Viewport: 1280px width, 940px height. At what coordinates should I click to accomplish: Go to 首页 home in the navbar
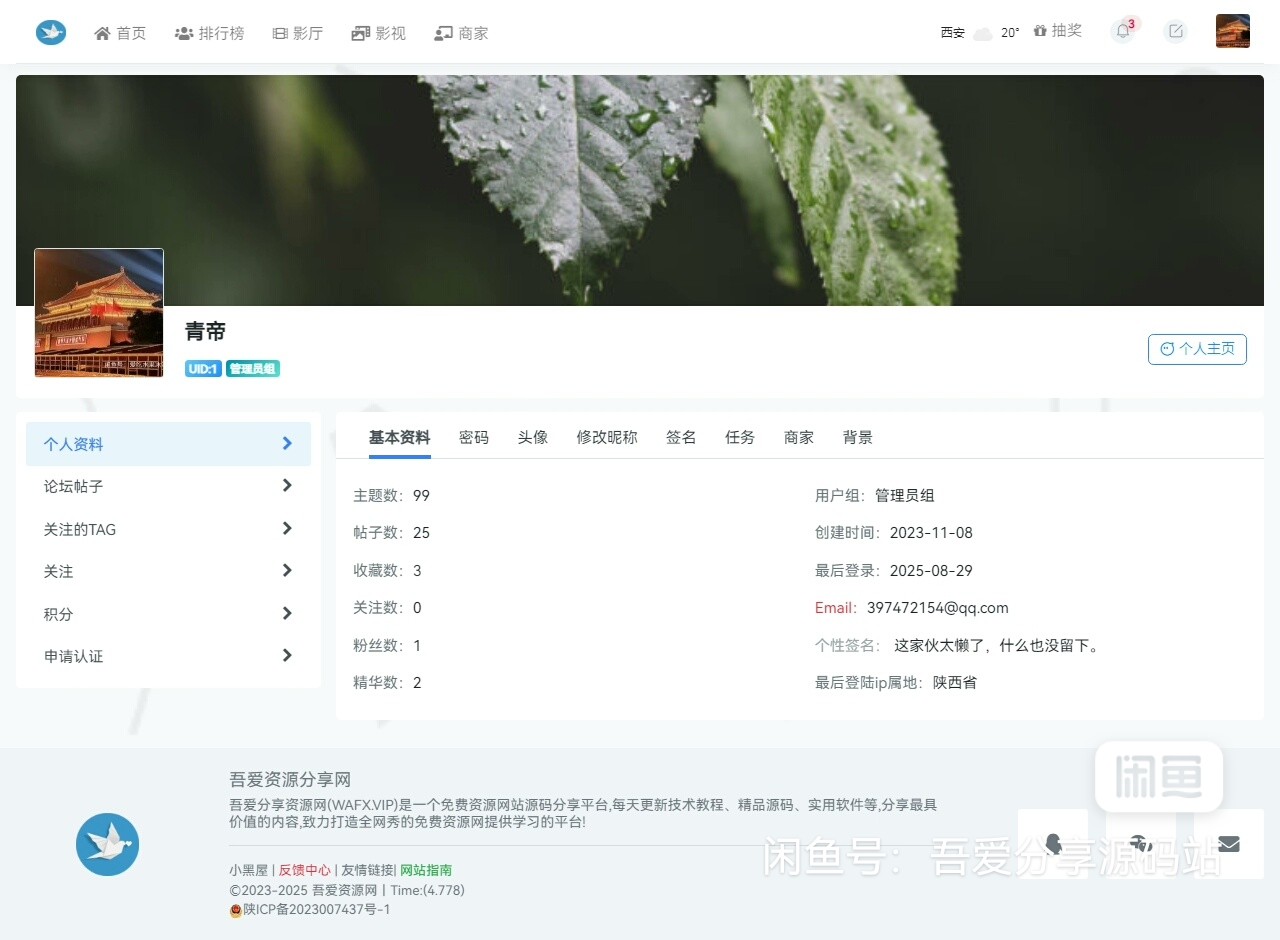coord(120,33)
